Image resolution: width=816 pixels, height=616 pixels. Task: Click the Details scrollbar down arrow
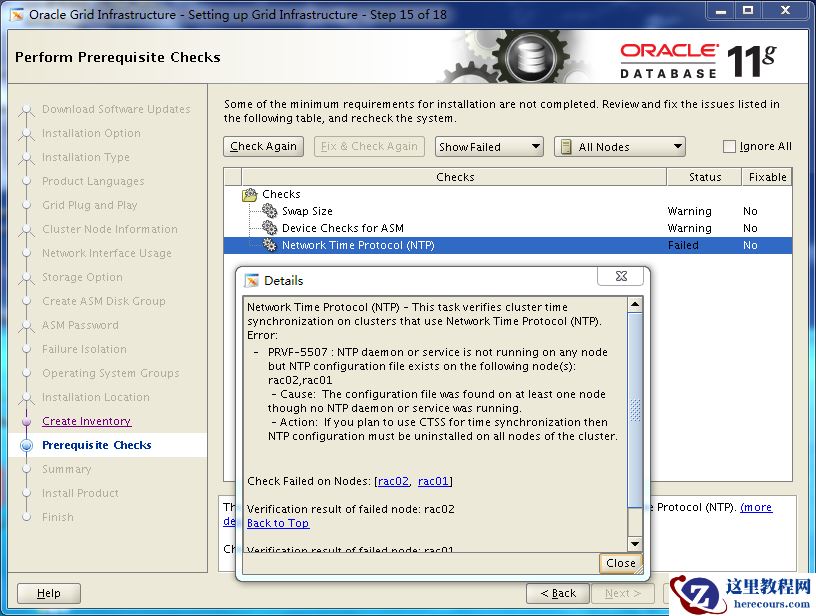[x=635, y=544]
